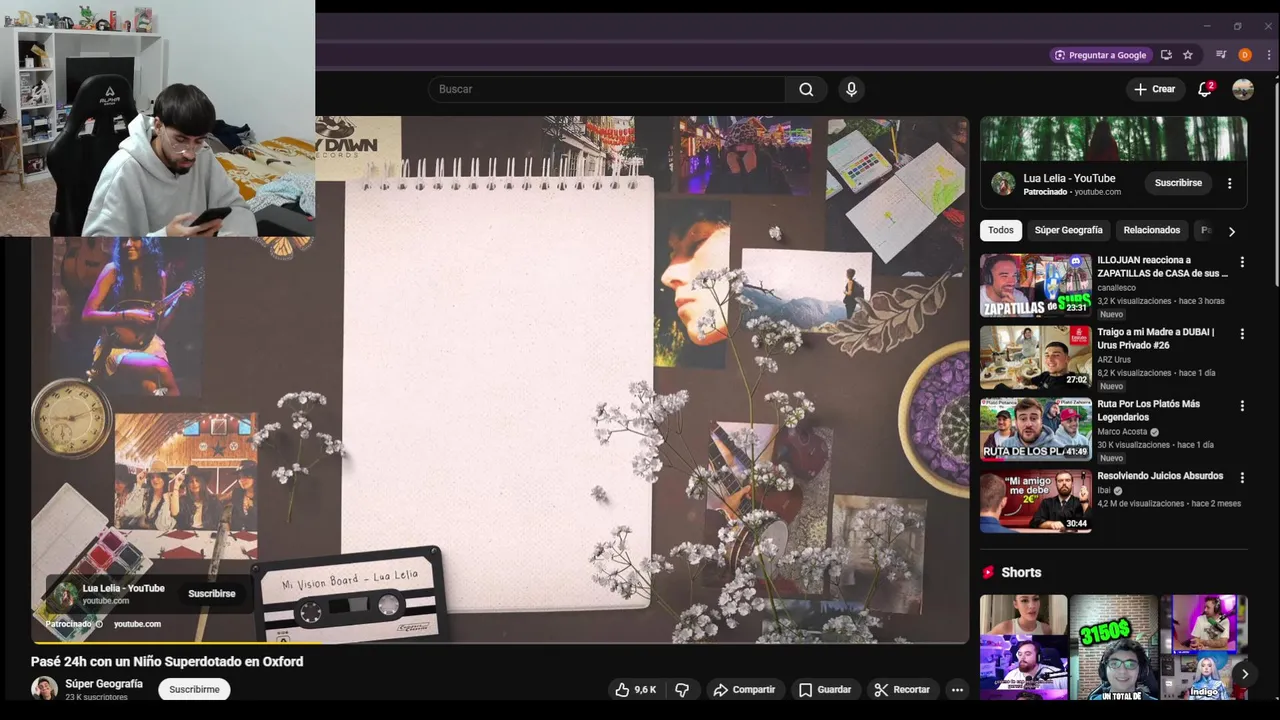Like the video (9,6 K)
1280x720 pixels.
635,690
